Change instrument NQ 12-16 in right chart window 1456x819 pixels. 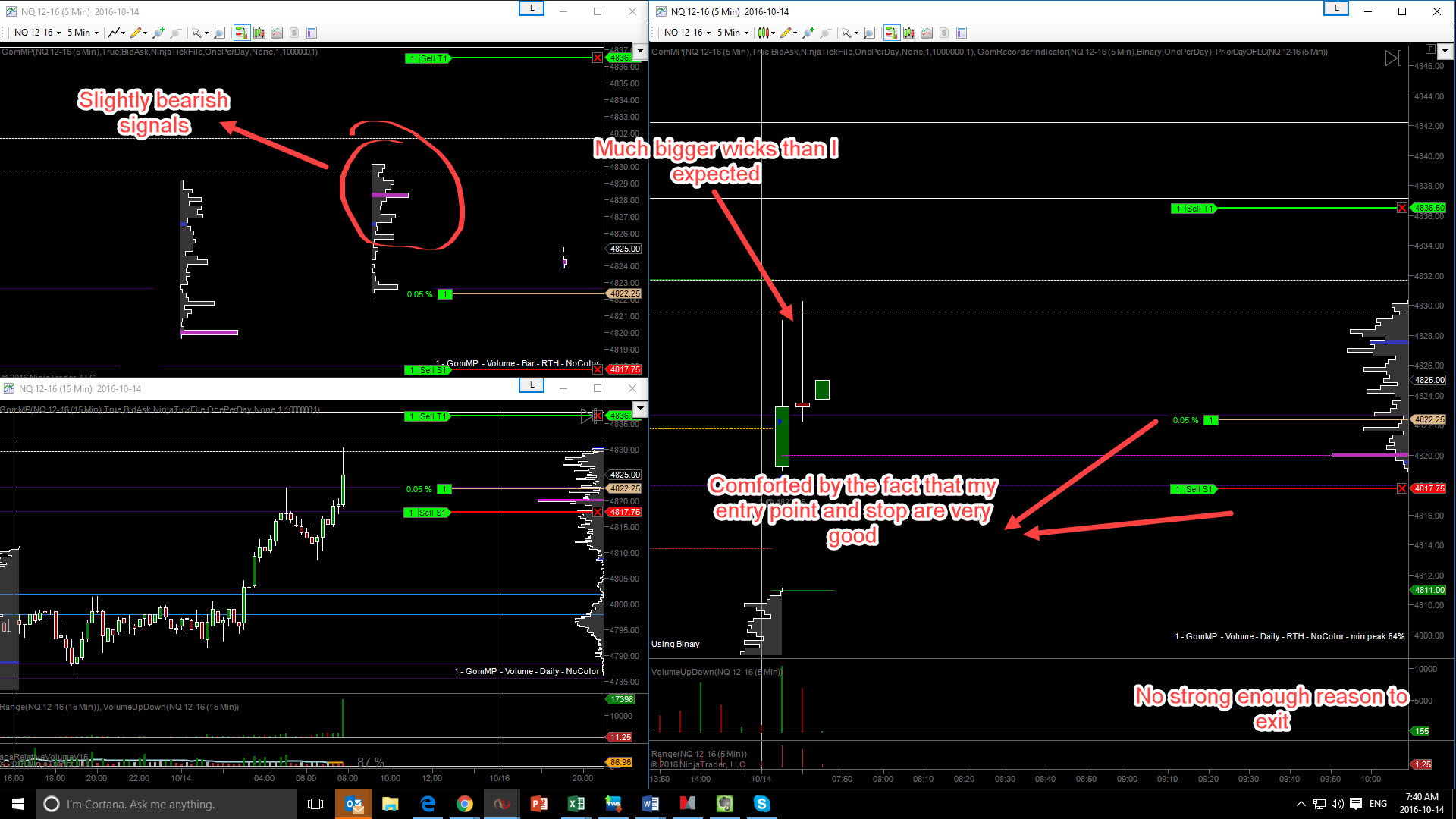[x=687, y=33]
